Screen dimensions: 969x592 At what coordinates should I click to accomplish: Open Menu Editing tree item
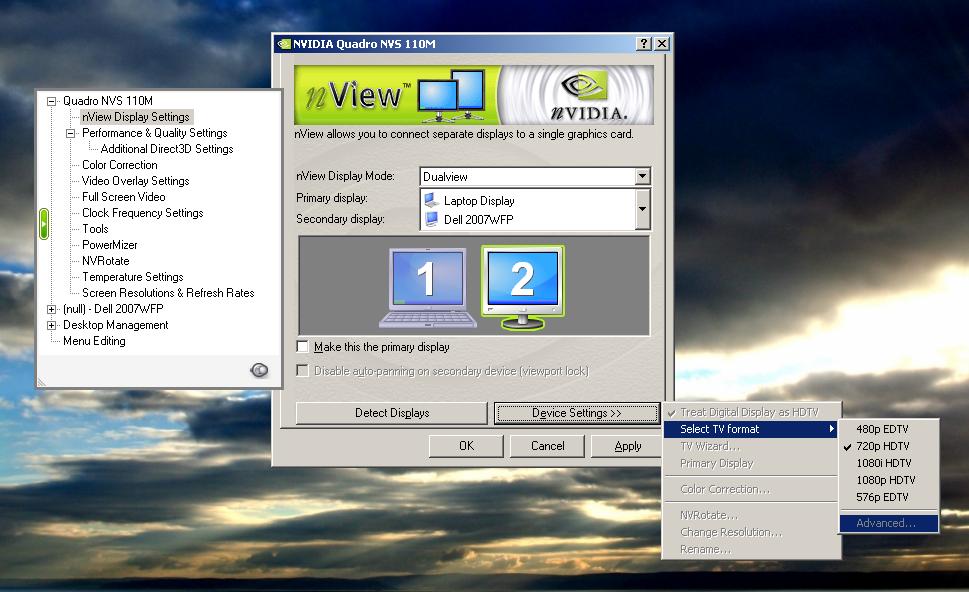coord(94,341)
